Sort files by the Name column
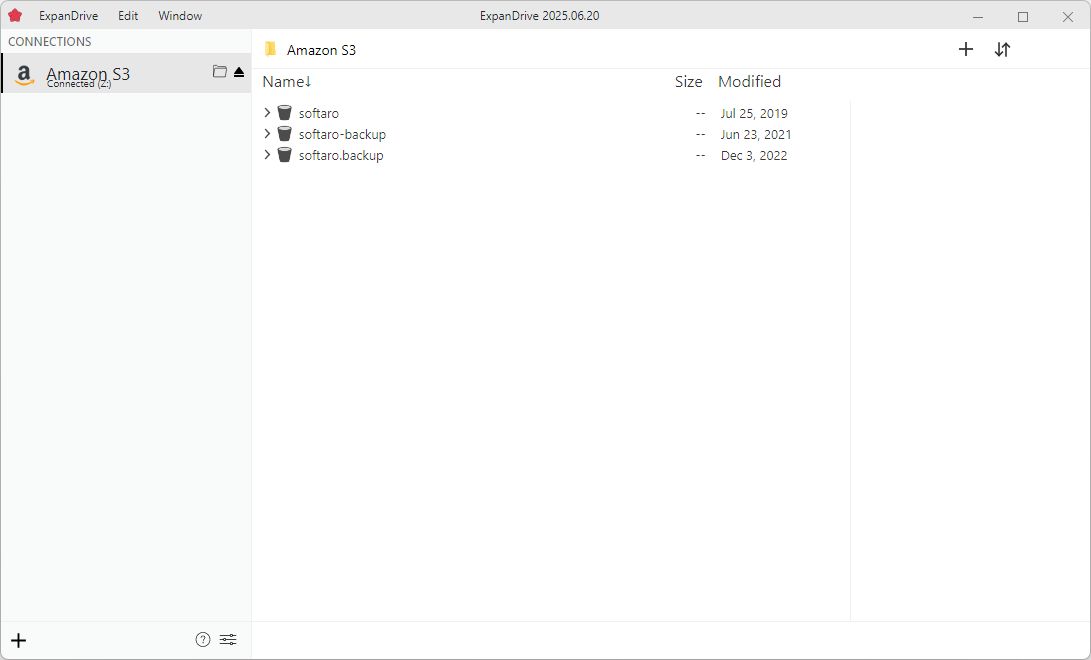Screen dimensions: 1091x660 pyautogui.click(x=287, y=81)
